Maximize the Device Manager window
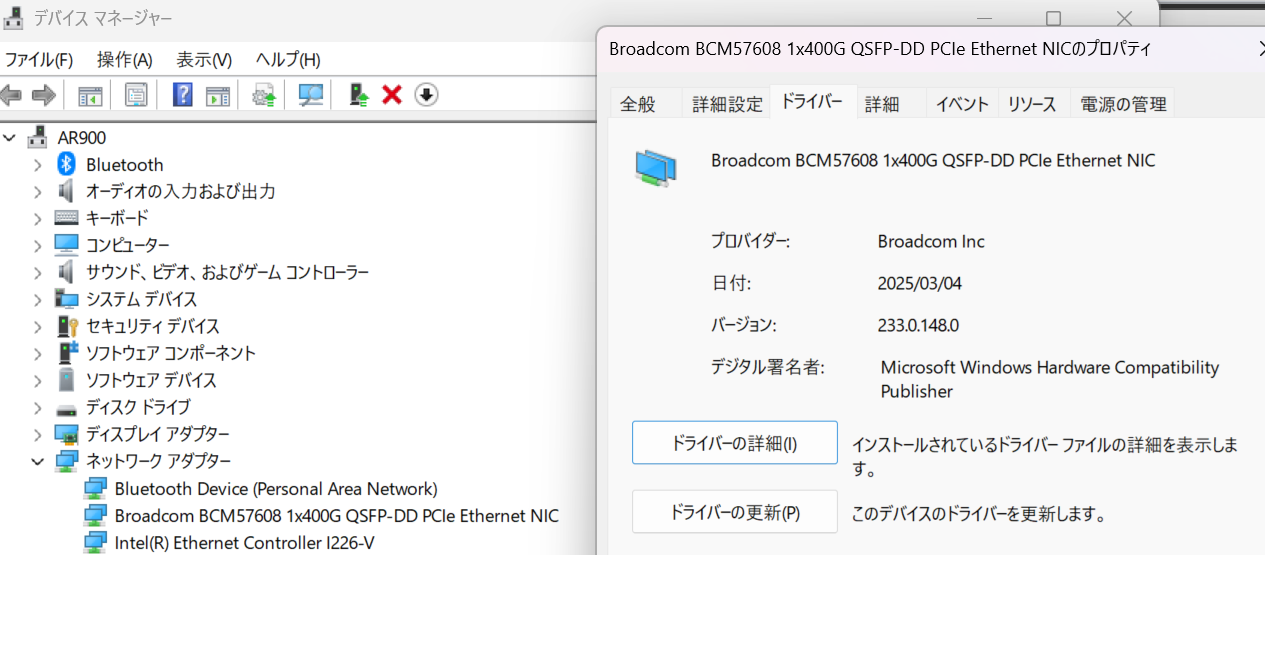This screenshot has width=1265, height=648. coord(1053,19)
